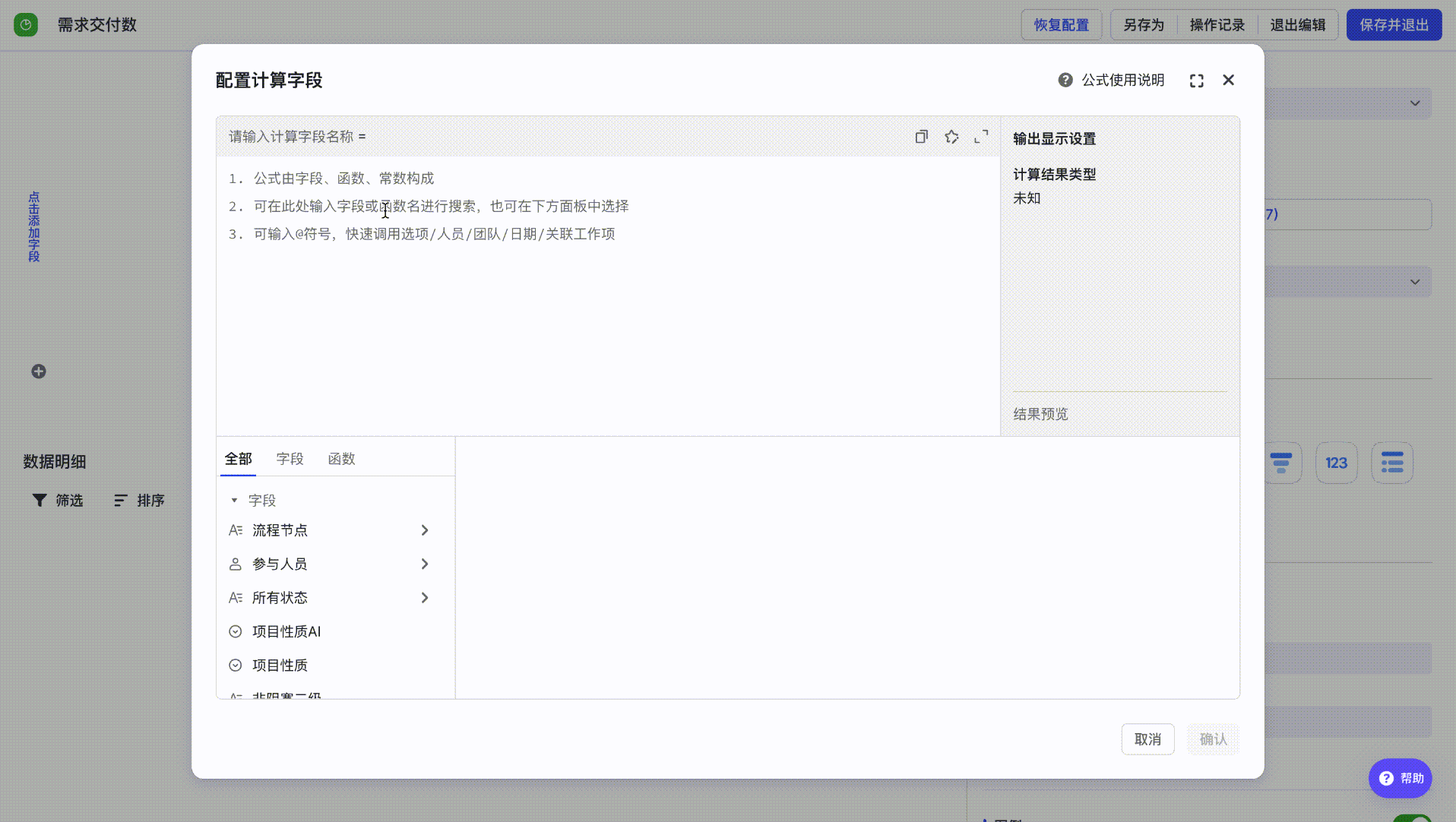
Task: Toggle the green switch at bottom right
Action: pos(1412,819)
